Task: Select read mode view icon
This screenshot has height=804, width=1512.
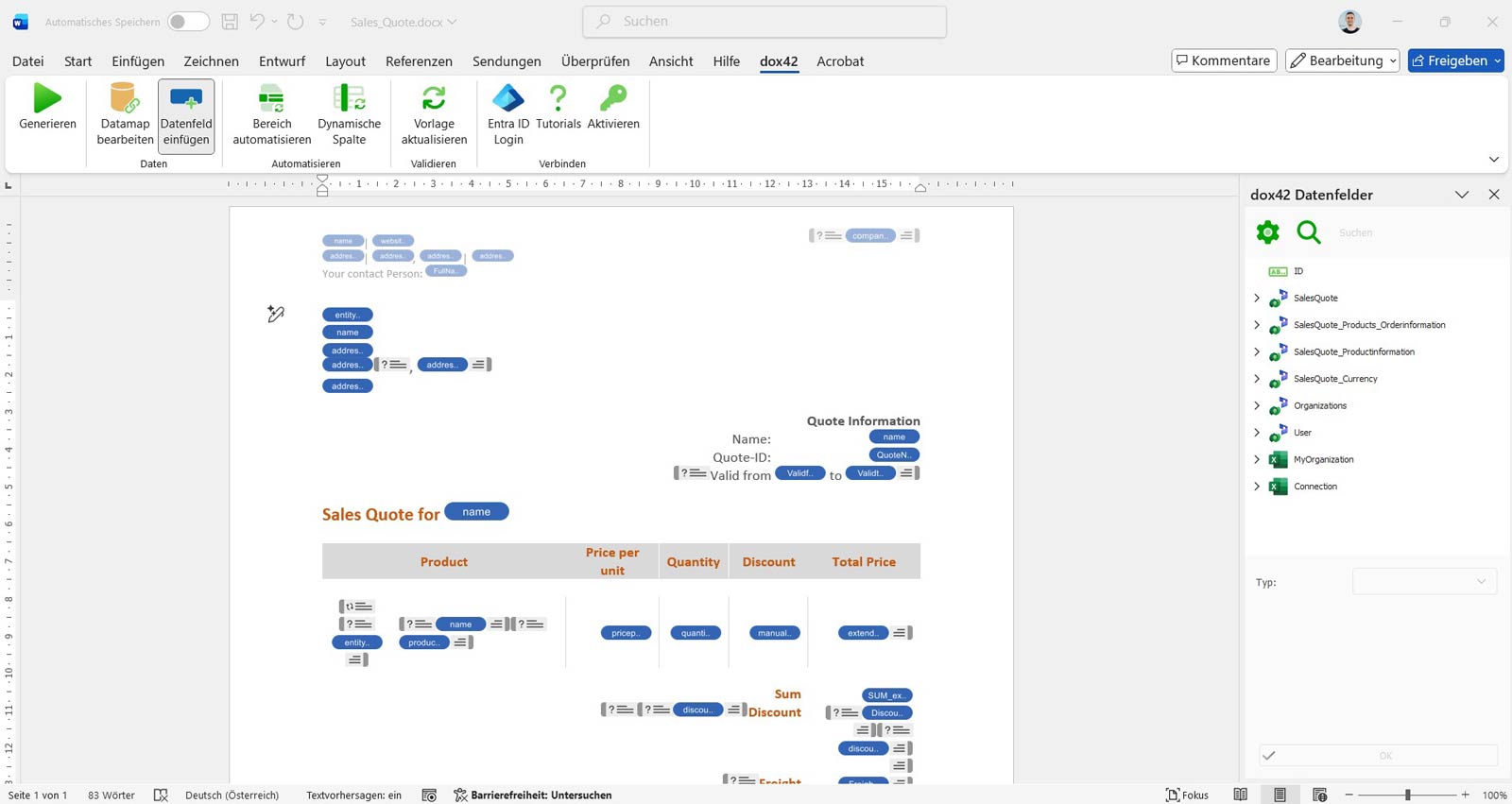Action: coord(1241,795)
